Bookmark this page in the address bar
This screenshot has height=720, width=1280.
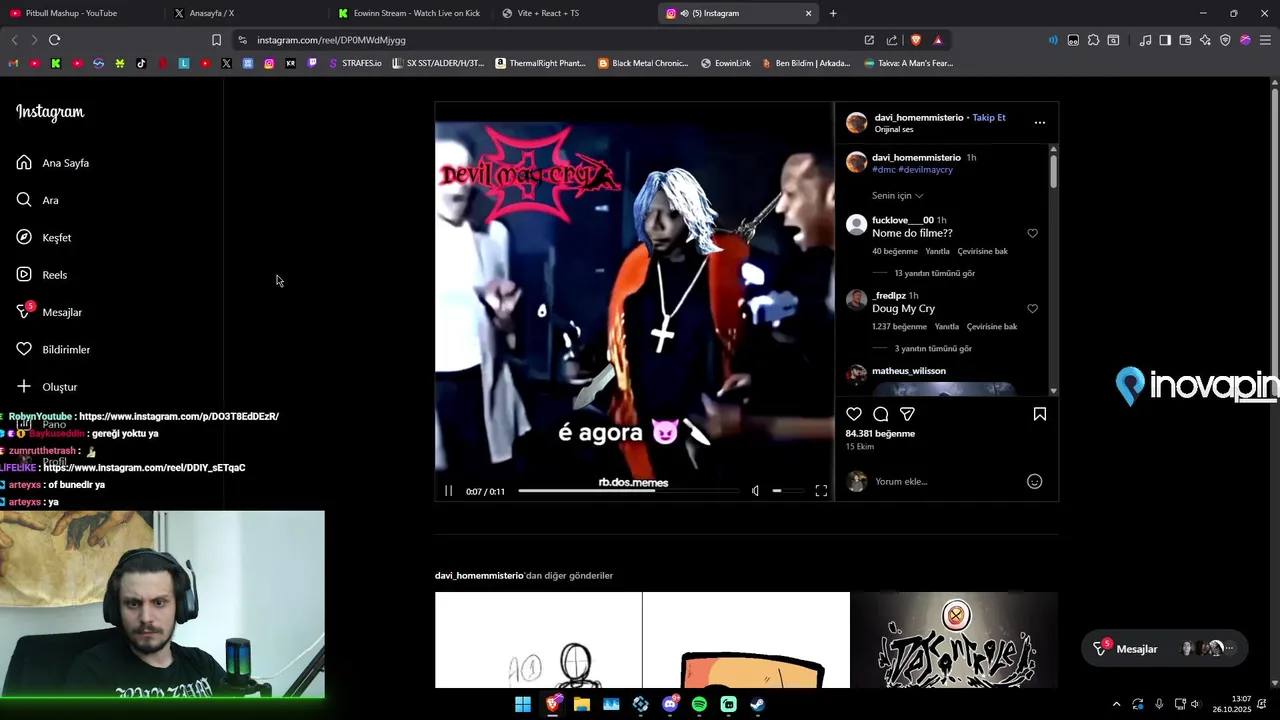[216, 40]
